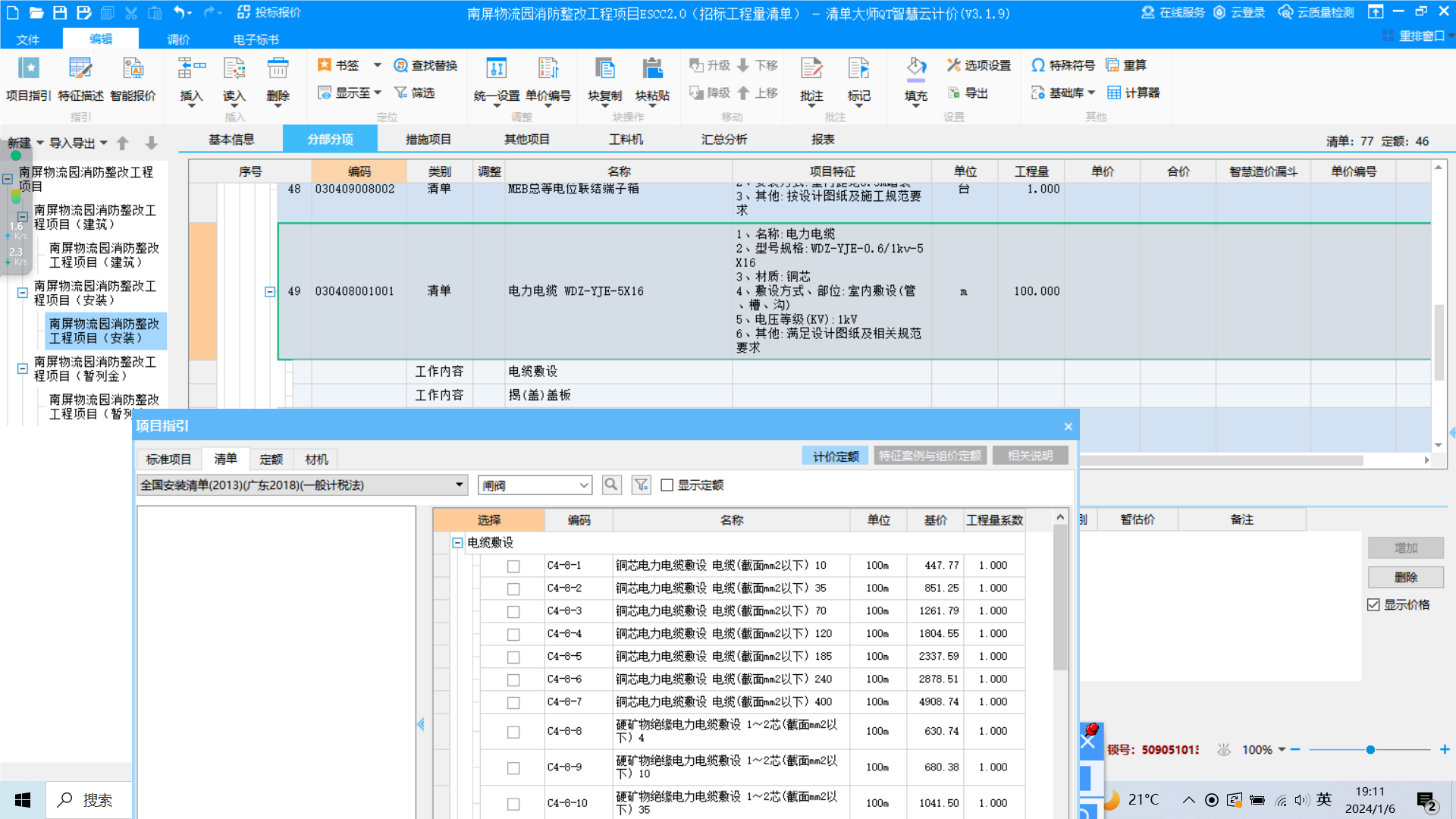
Task: Check the box for row C4-8-2
Action: click(x=513, y=588)
